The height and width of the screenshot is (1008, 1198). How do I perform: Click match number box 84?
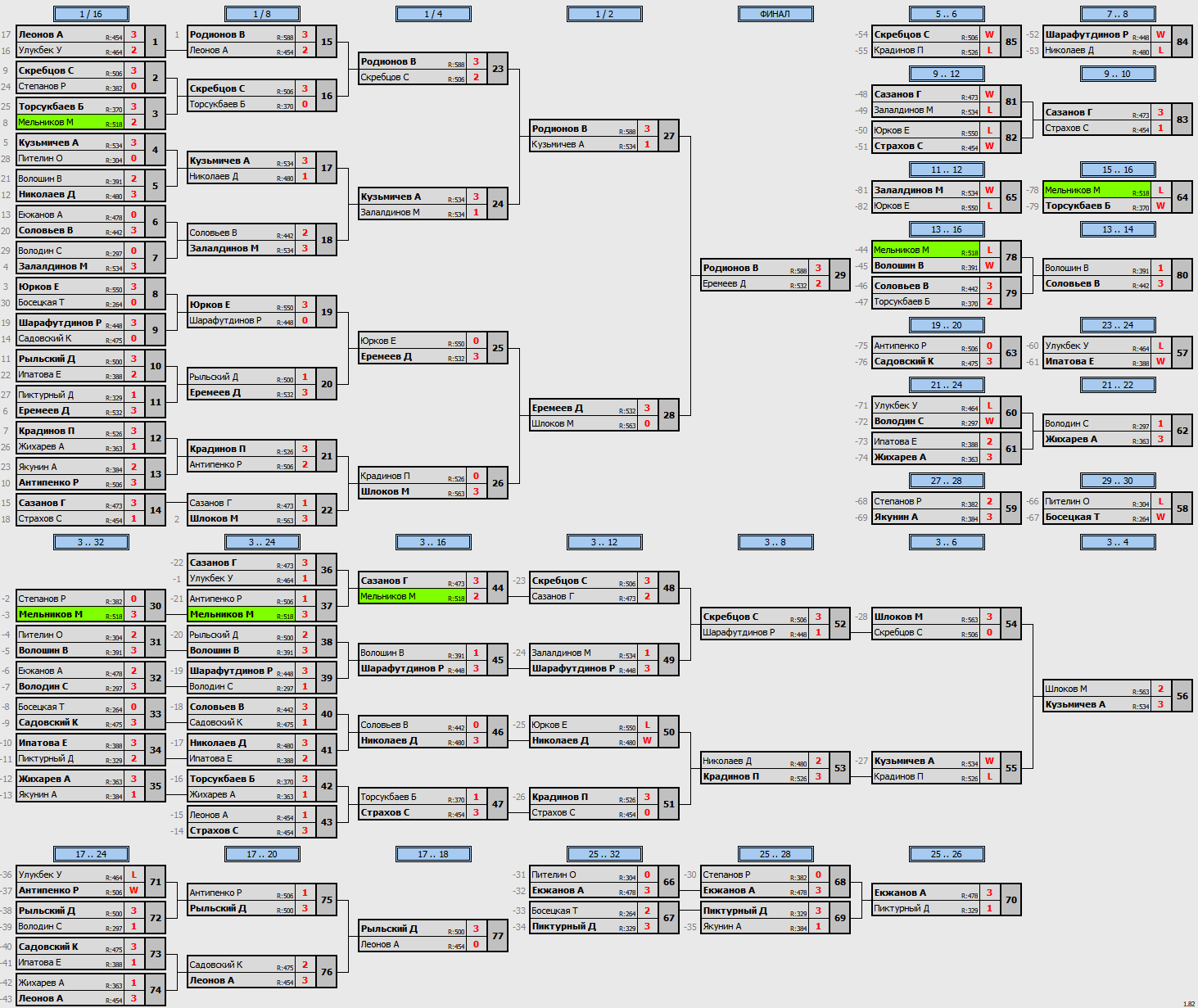pyautogui.click(x=1182, y=42)
